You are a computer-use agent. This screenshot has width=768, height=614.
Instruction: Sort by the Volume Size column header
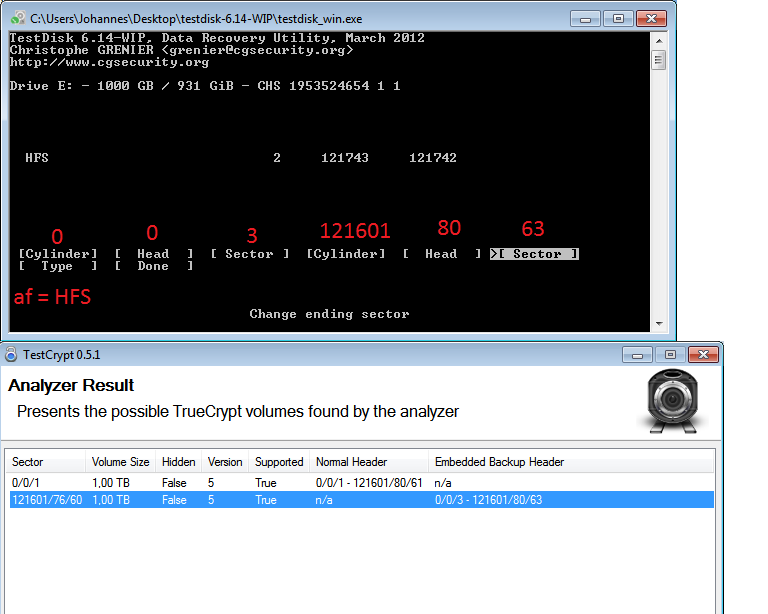click(x=120, y=462)
